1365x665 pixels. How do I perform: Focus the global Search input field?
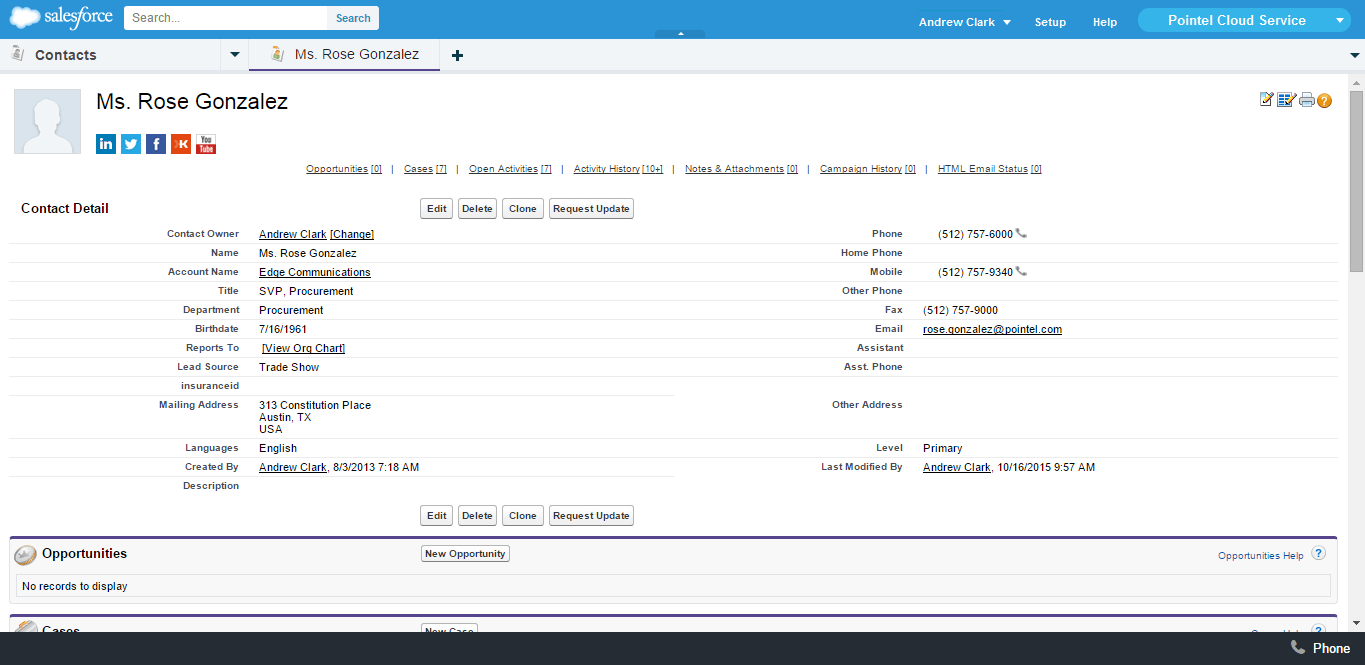226,18
